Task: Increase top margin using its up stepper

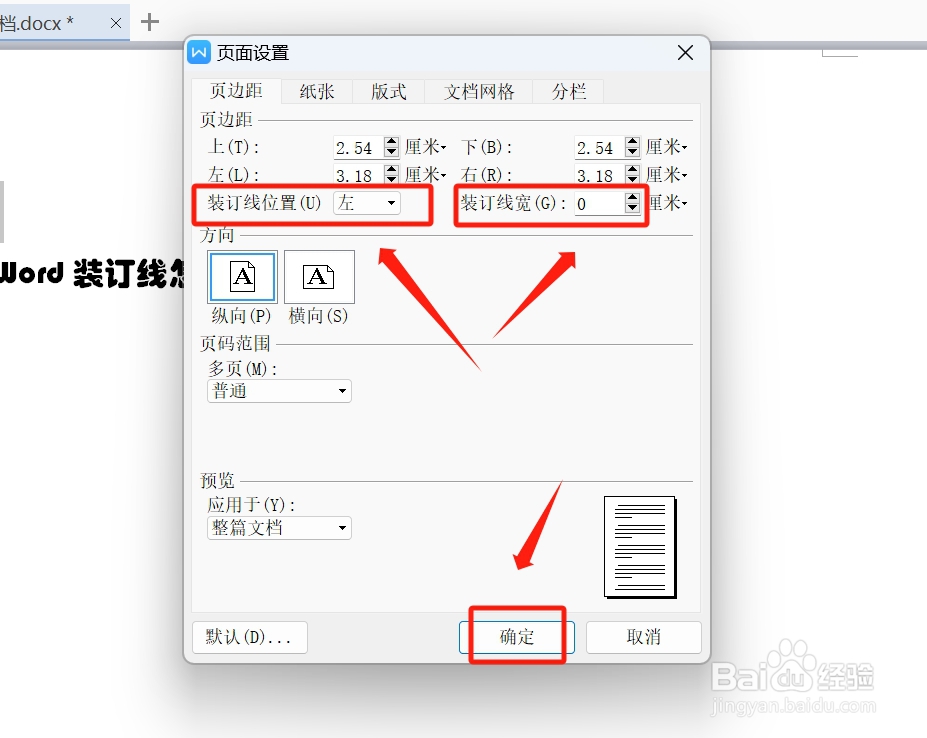Action: (390, 142)
